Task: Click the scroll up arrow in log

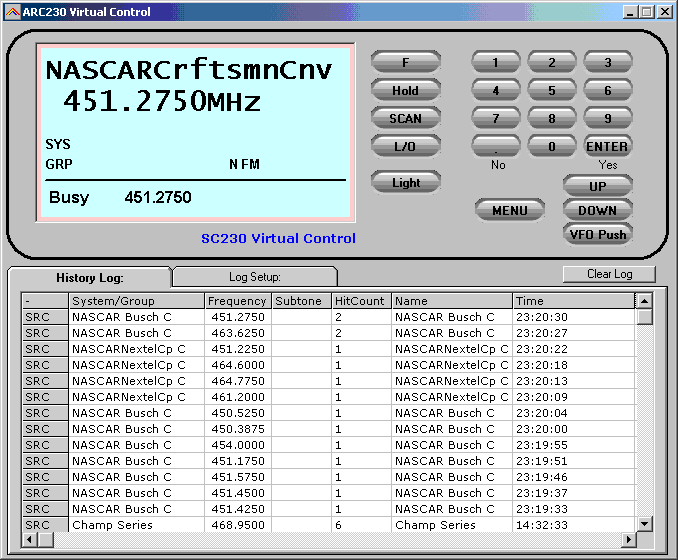Action: pyautogui.click(x=645, y=301)
